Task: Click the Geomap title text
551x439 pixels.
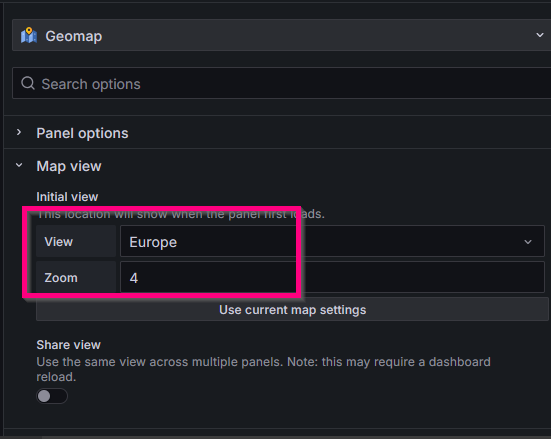Action: click(74, 36)
